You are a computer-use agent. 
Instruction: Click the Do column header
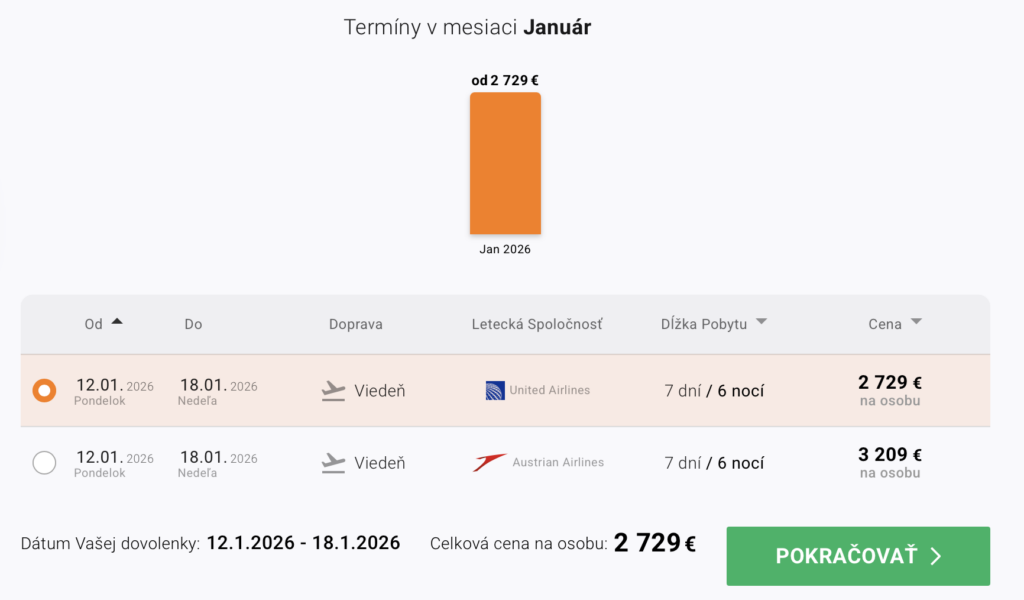point(193,324)
